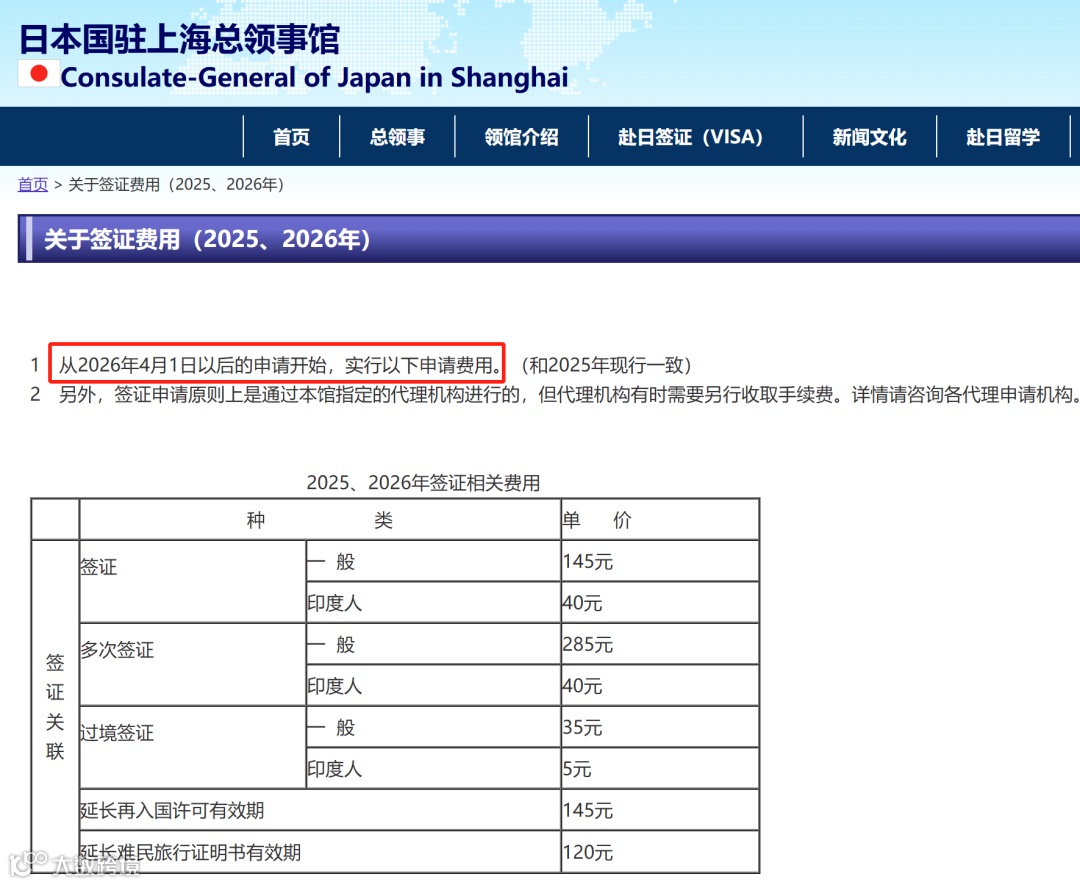Viewport: 1080px width, 885px height.
Task: Open the 赴日签证（VISA） menu item
Action: click(695, 136)
